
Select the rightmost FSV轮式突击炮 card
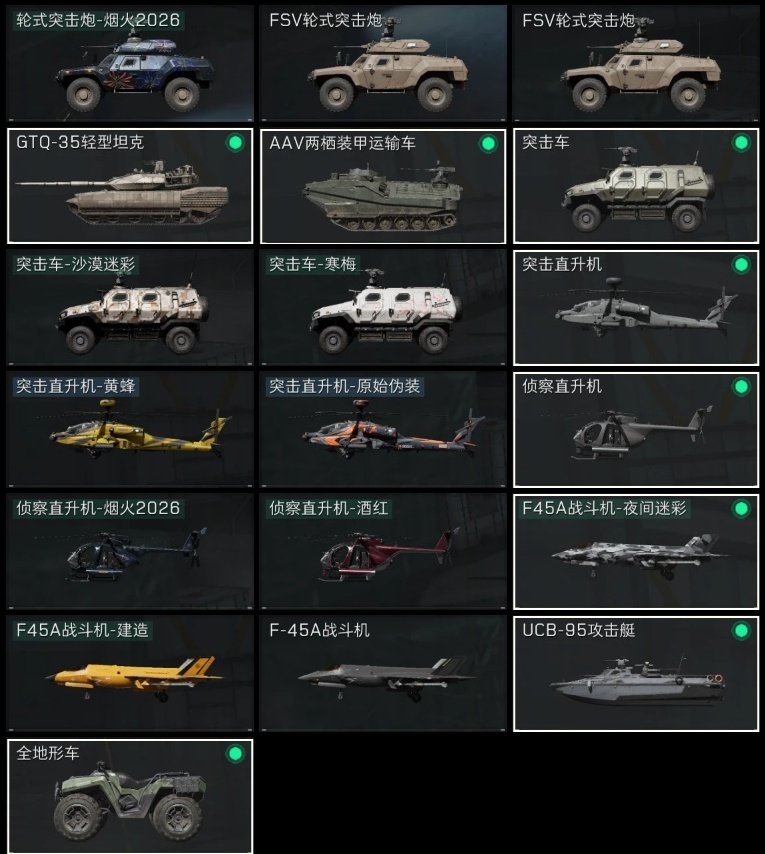click(x=636, y=64)
